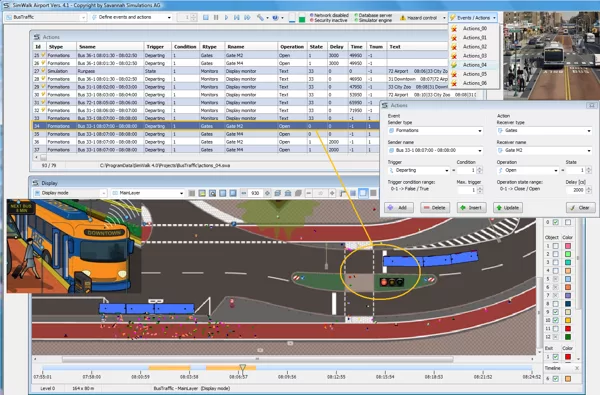Adjust the Max. trigger stepper

tap(480, 190)
